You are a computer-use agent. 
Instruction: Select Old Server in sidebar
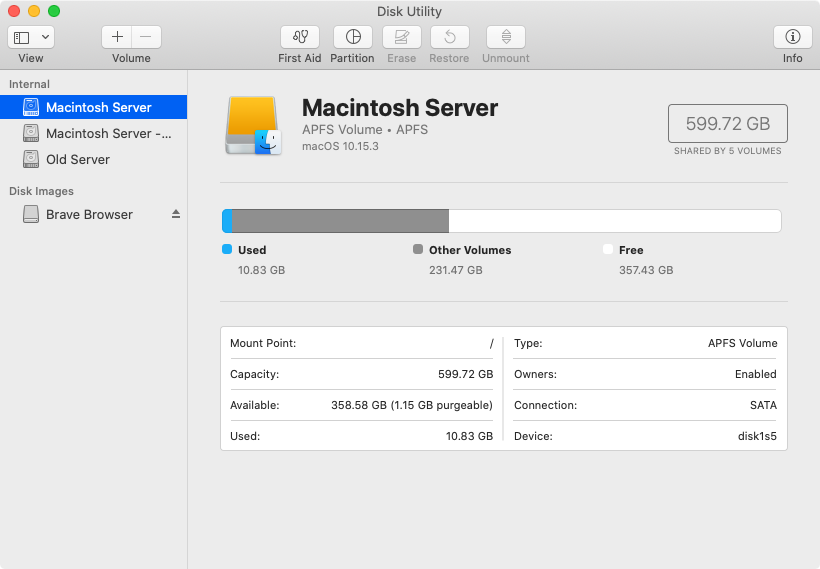pyautogui.click(x=94, y=160)
